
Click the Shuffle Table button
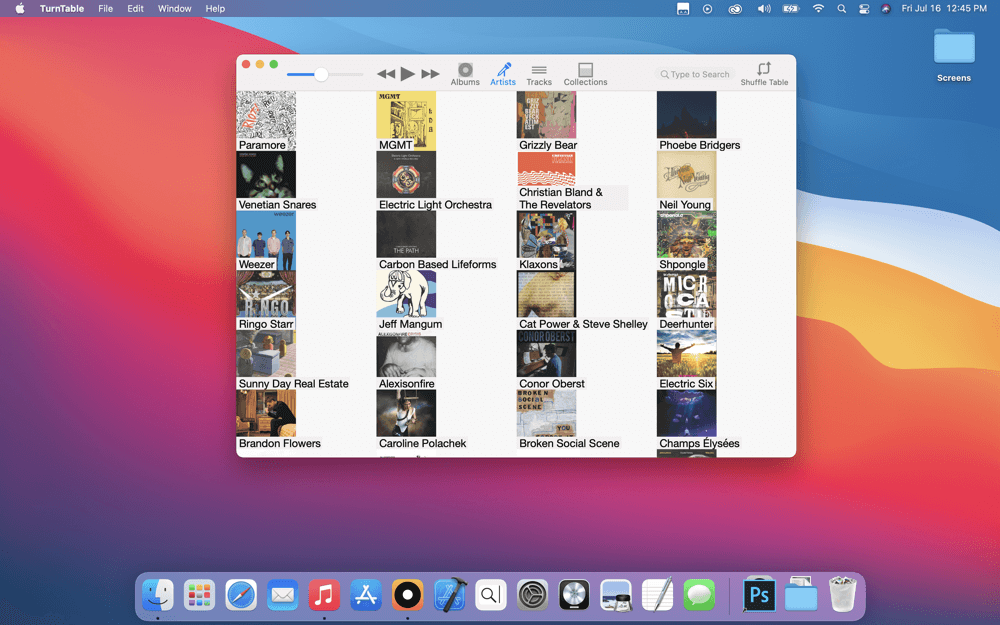(x=764, y=74)
